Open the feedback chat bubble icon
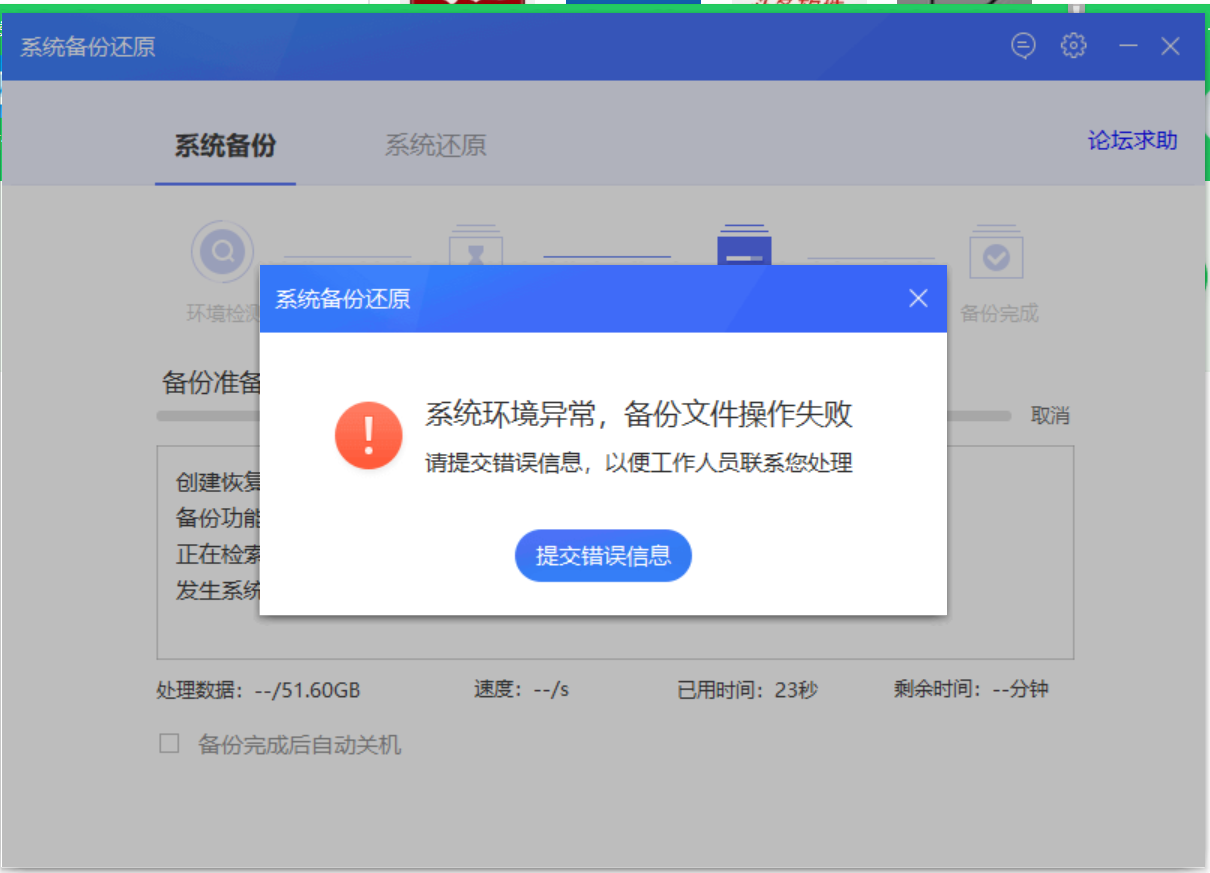The width and height of the screenshot is (1210, 873). (1023, 46)
